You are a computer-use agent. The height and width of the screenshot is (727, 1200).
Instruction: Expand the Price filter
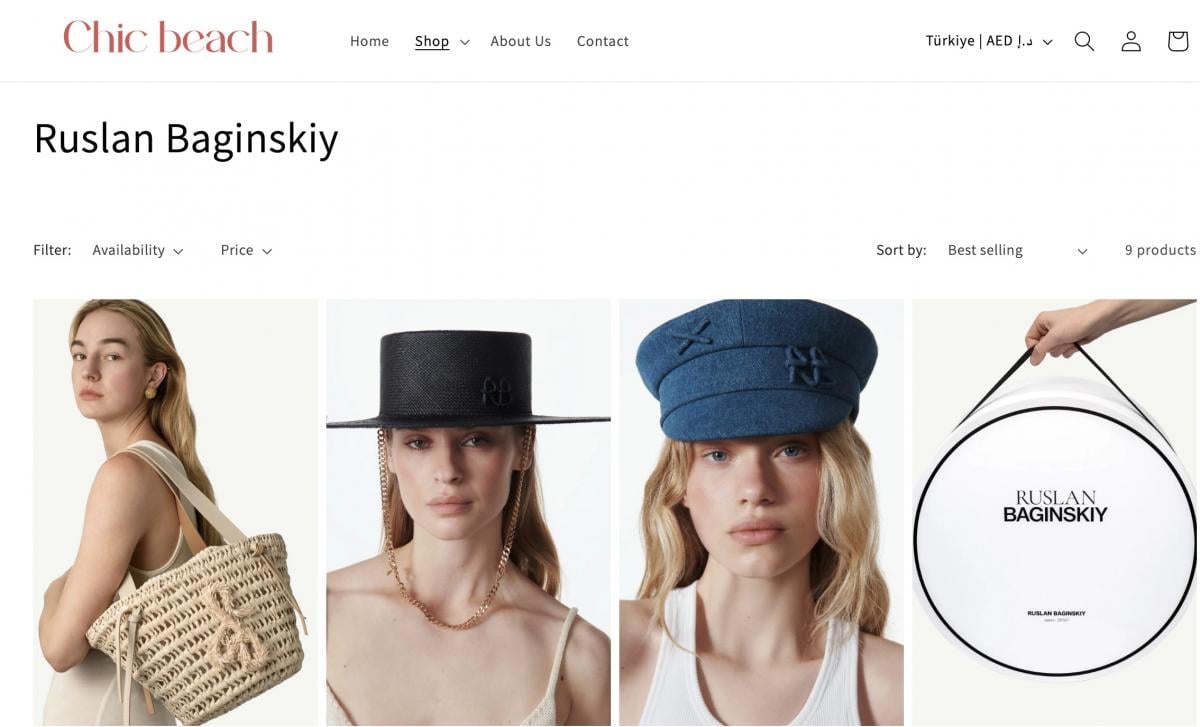point(246,250)
